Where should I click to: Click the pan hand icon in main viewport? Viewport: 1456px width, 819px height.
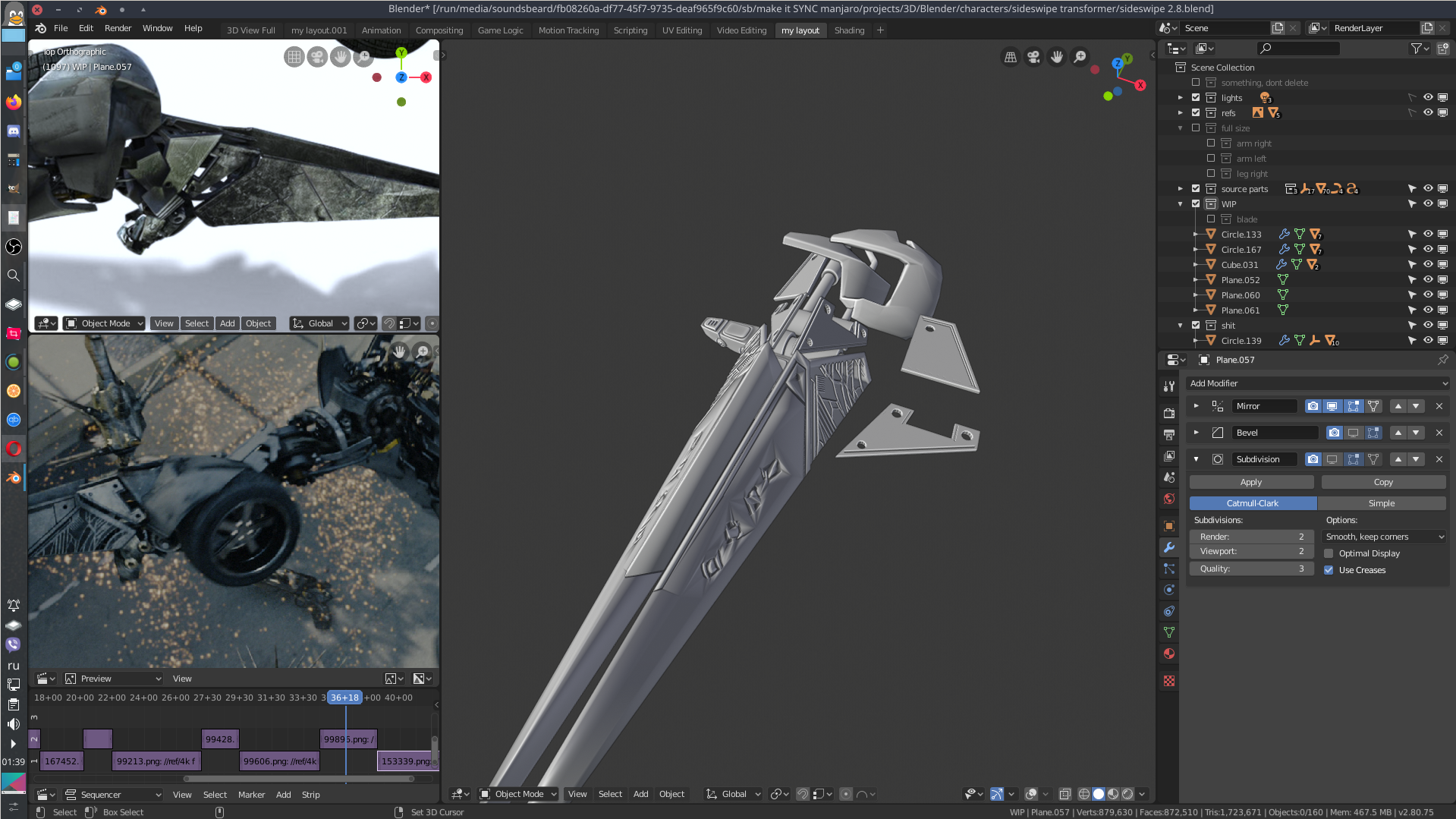coord(1057,57)
